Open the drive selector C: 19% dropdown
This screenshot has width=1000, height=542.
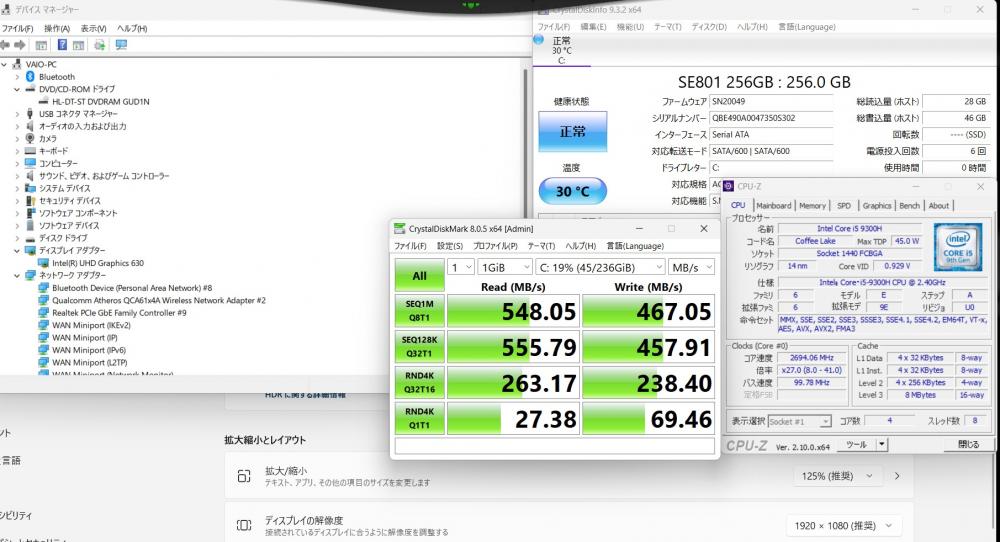click(x=600, y=267)
